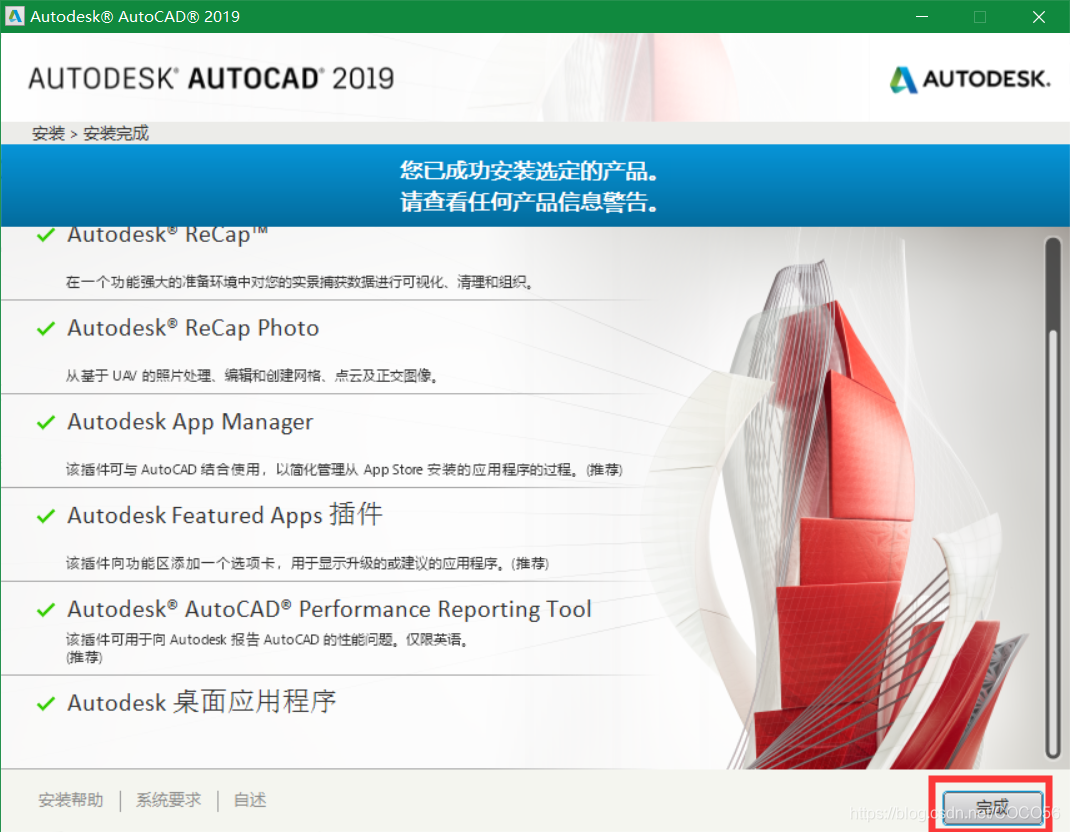Click the vertical scrollbar of the product list
Screen dimensions: 1070x832
click(1051, 500)
